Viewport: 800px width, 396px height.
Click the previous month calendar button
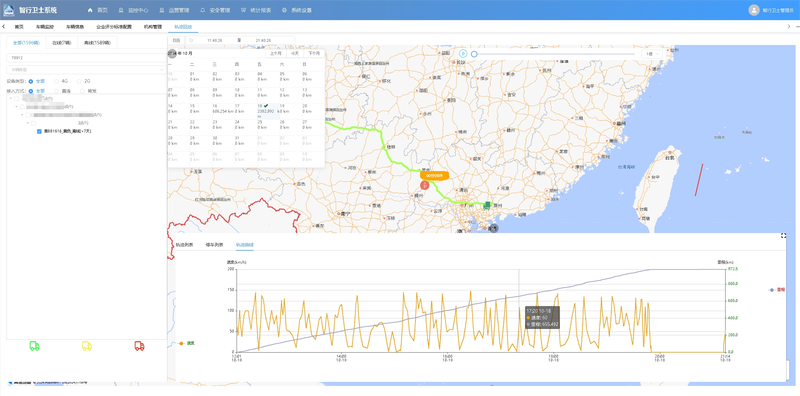[276, 53]
